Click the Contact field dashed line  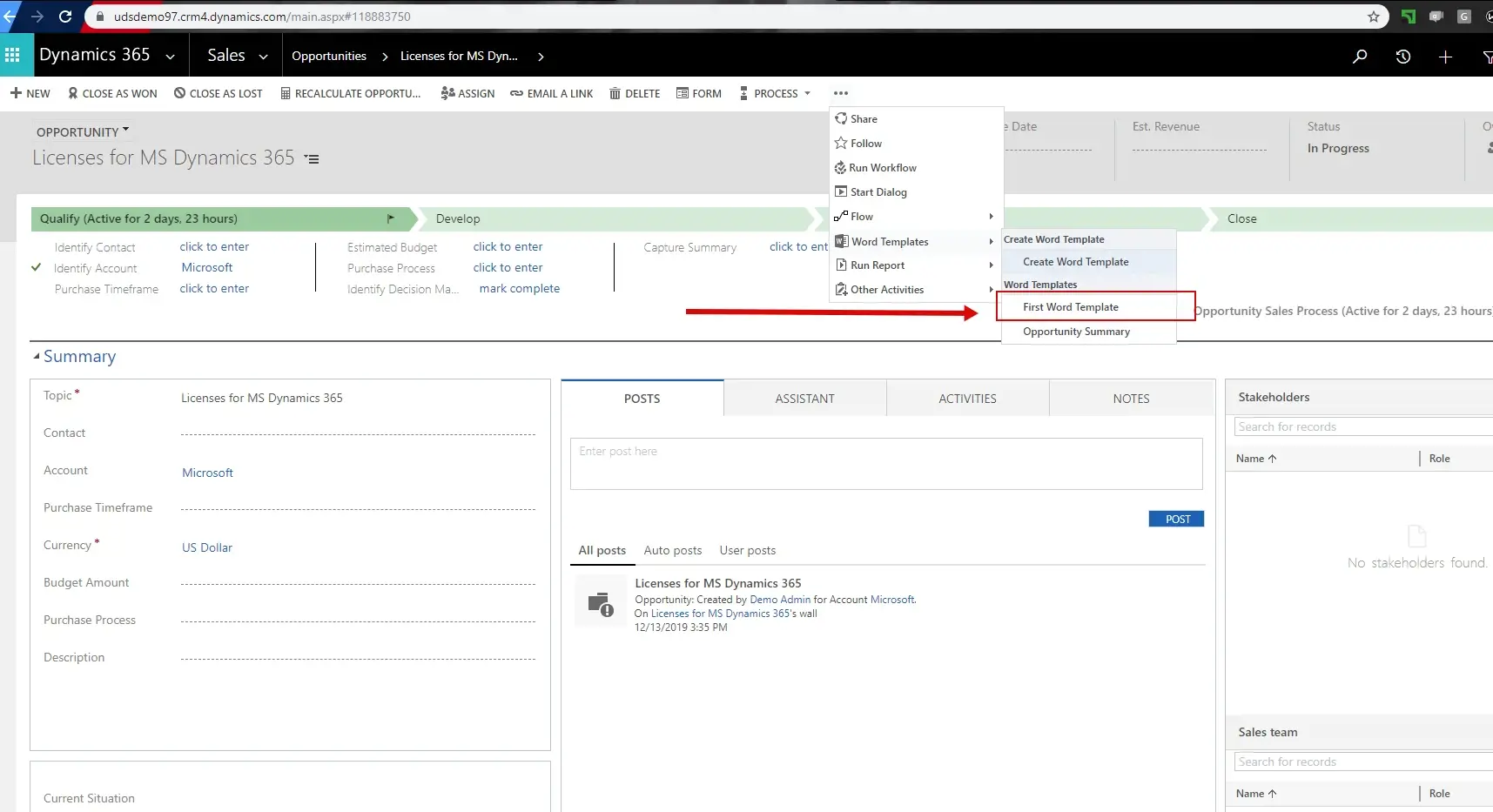pos(358,433)
